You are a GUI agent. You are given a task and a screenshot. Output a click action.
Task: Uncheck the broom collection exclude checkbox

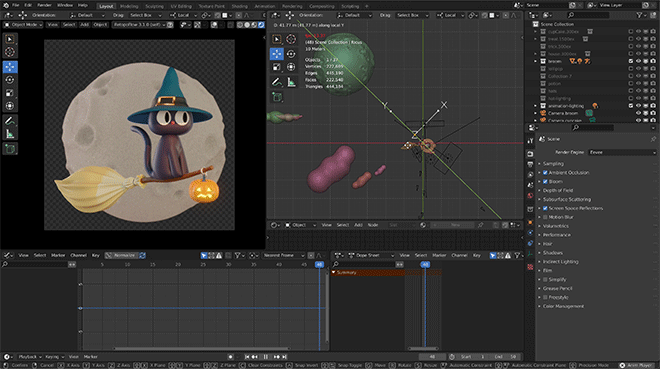tap(631, 61)
